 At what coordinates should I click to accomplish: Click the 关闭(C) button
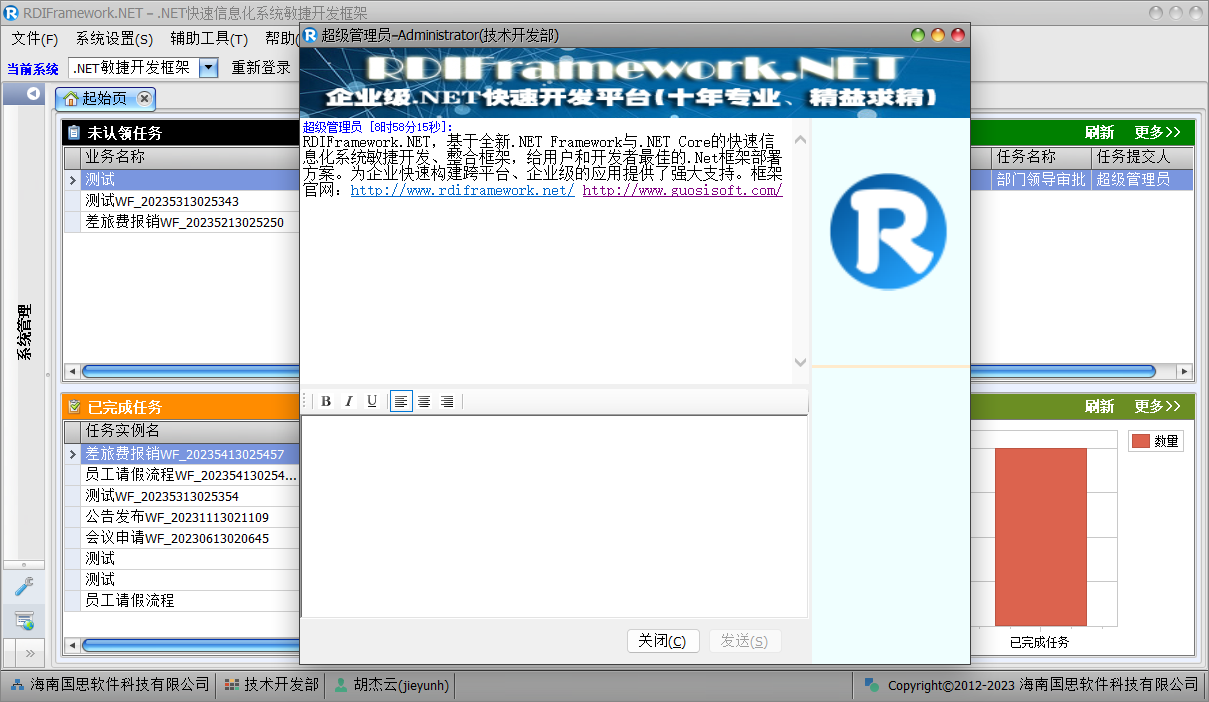(662, 641)
